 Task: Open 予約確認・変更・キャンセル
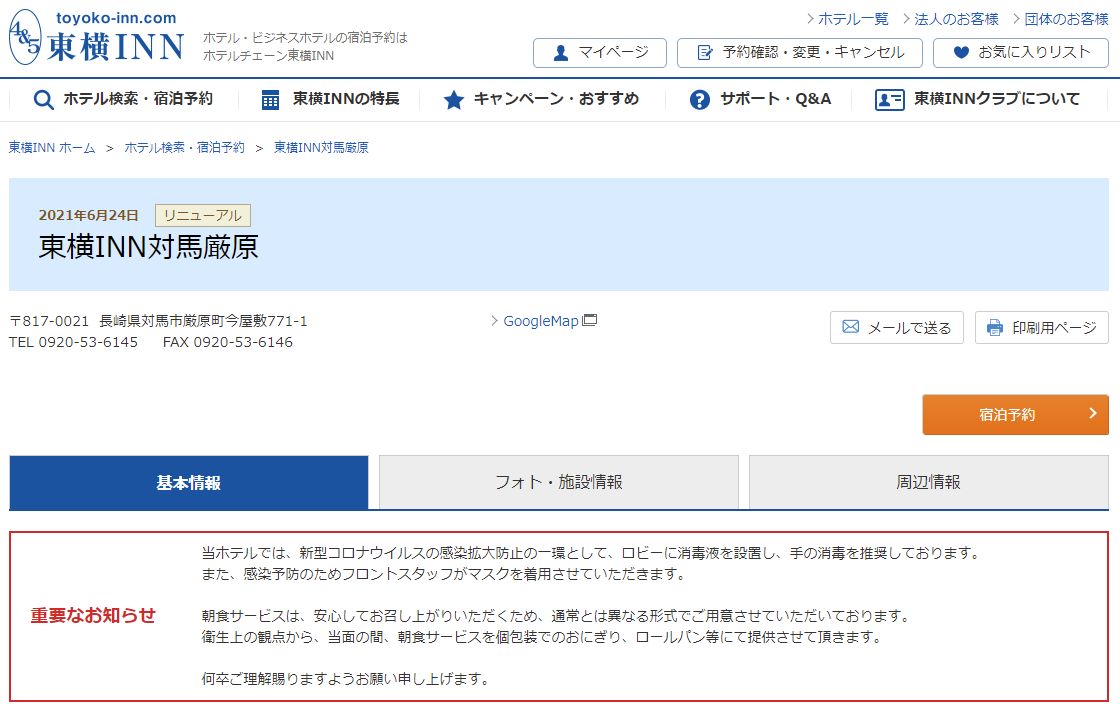(800, 53)
